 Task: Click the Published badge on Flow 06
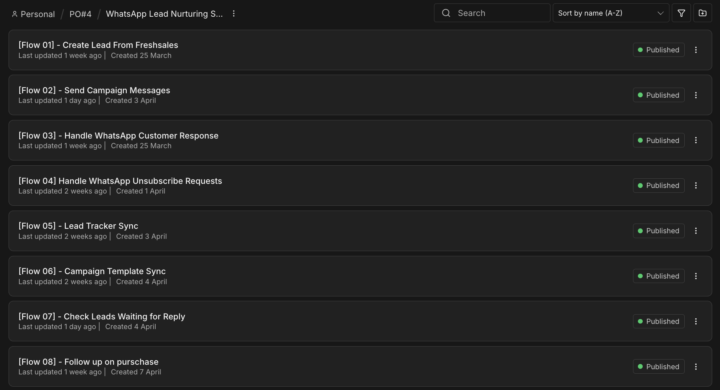click(x=658, y=276)
